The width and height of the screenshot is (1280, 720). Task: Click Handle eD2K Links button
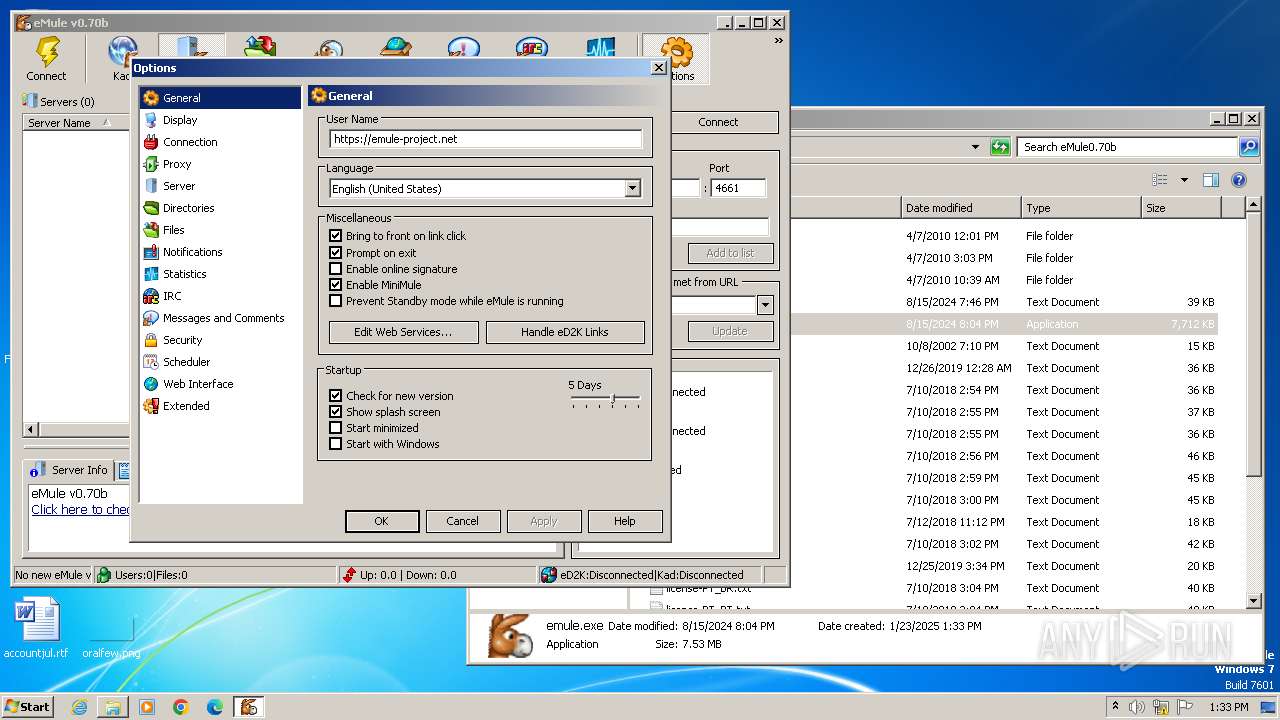click(564, 332)
